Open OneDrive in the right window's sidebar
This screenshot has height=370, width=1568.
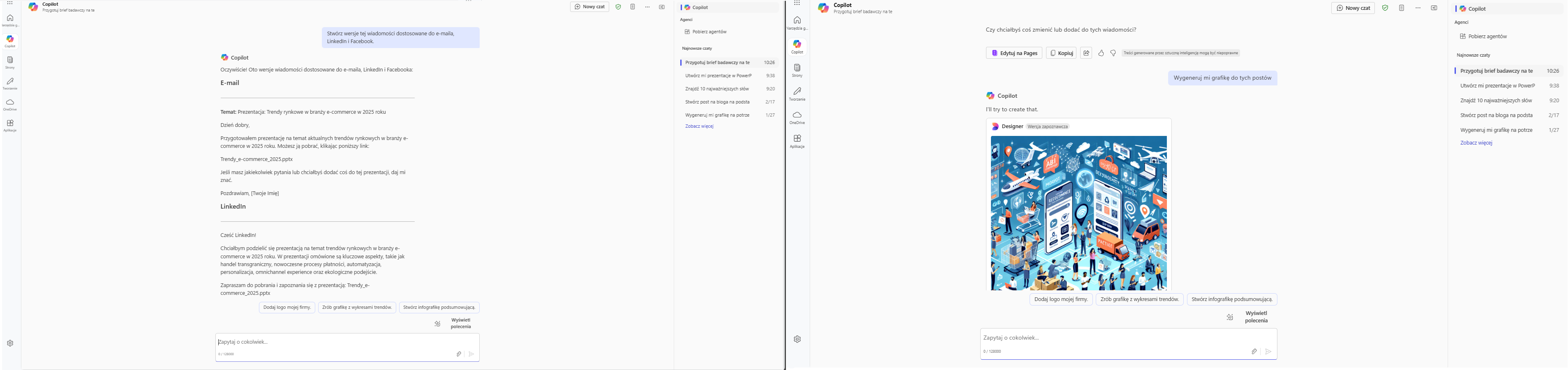click(x=797, y=117)
